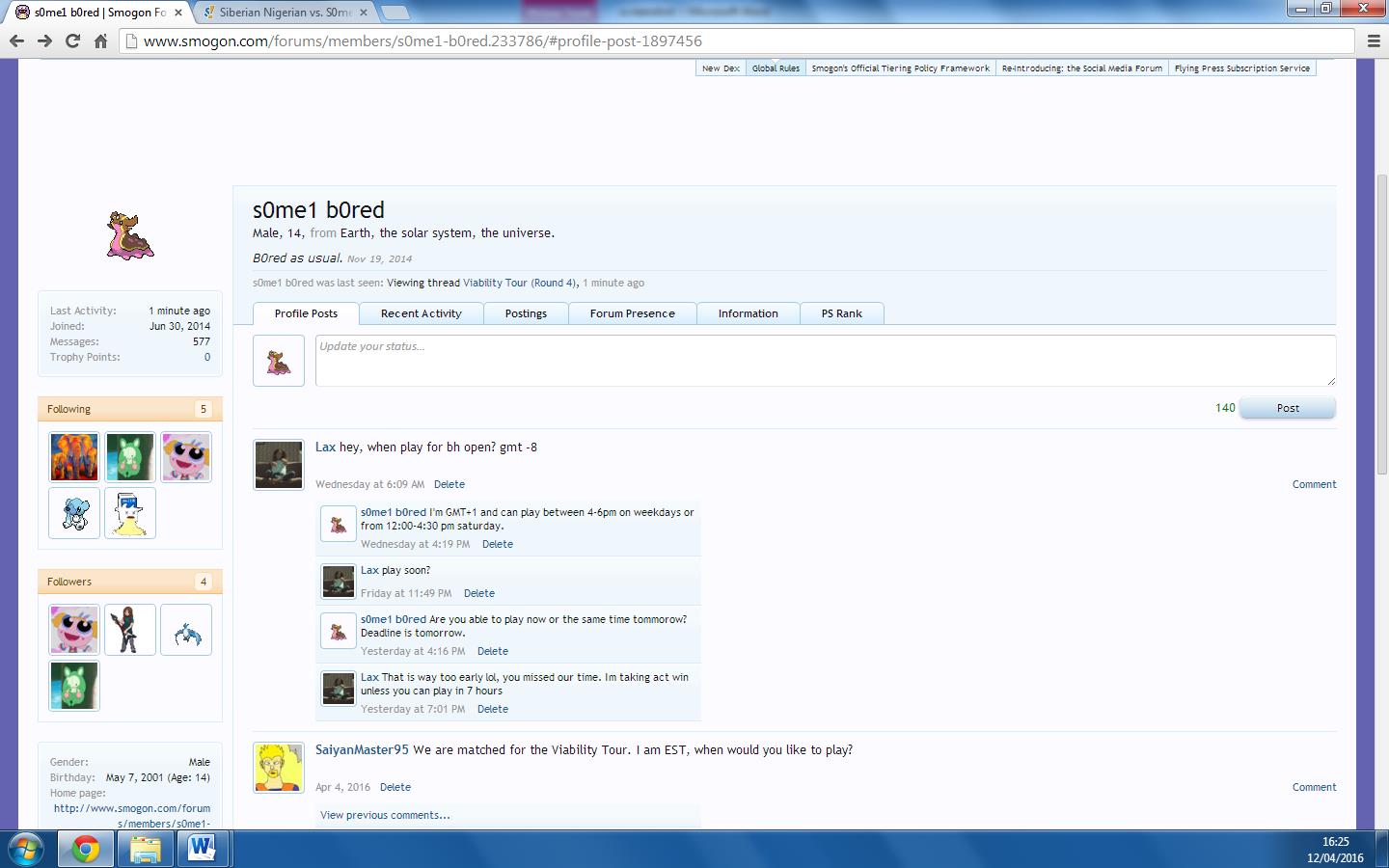Switch to the Recent Activity tab

pyautogui.click(x=421, y=313)
